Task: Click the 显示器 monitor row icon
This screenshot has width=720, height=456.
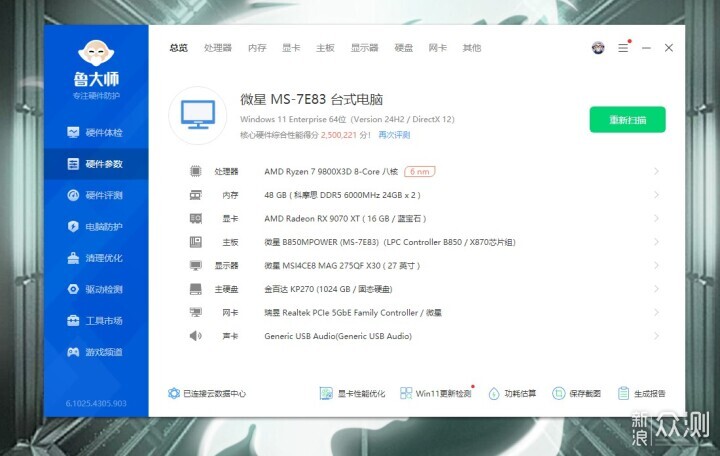Action: tap(196, 265)
